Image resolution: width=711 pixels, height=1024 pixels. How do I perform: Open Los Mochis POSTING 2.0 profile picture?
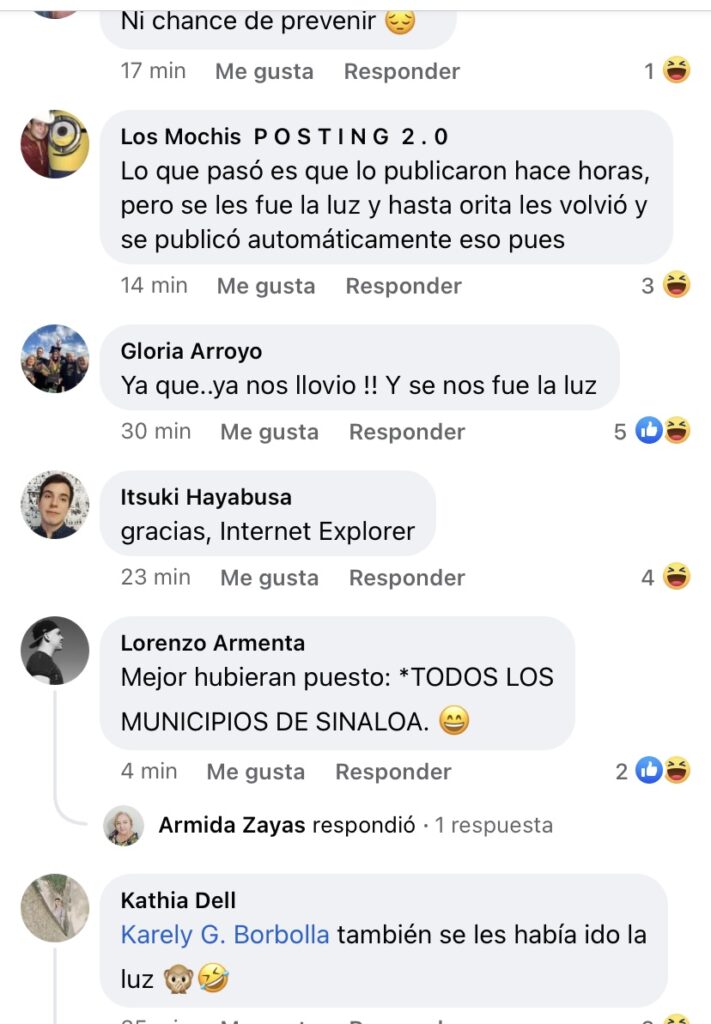(55, 144)
